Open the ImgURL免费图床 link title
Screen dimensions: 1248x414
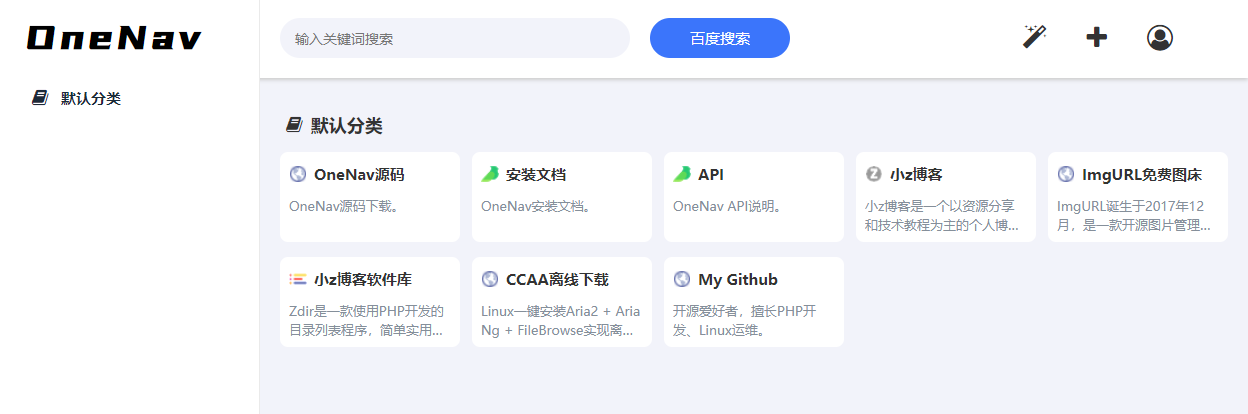coord(1142,174)
